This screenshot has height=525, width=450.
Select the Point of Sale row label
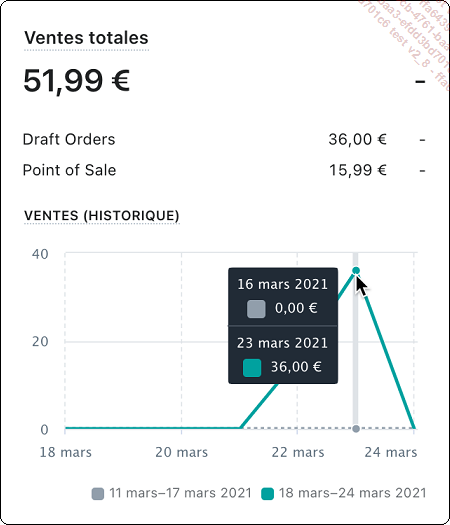pos(69,170)
